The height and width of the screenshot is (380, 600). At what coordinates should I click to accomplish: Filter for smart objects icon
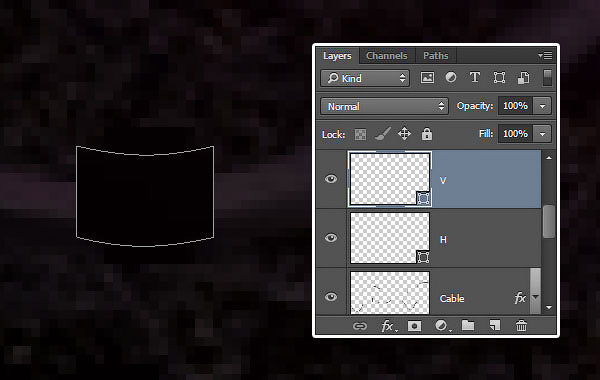523,78
